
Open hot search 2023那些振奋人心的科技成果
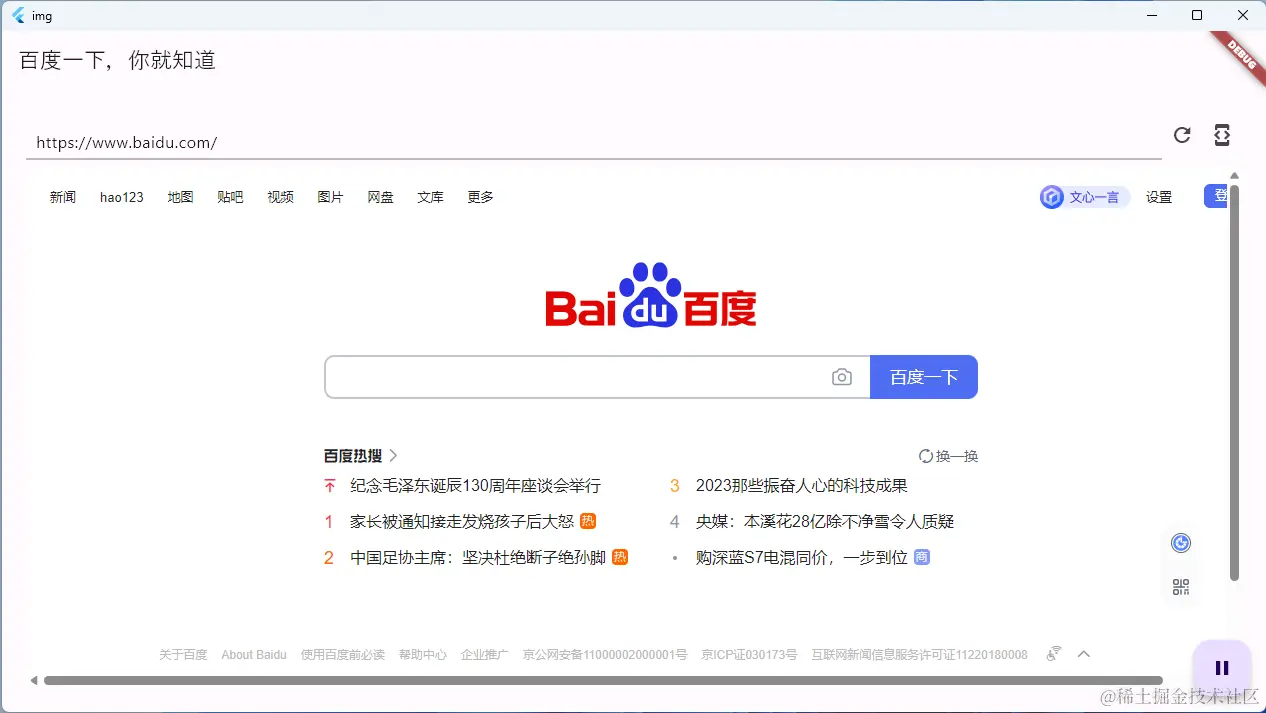pos(802,486)
